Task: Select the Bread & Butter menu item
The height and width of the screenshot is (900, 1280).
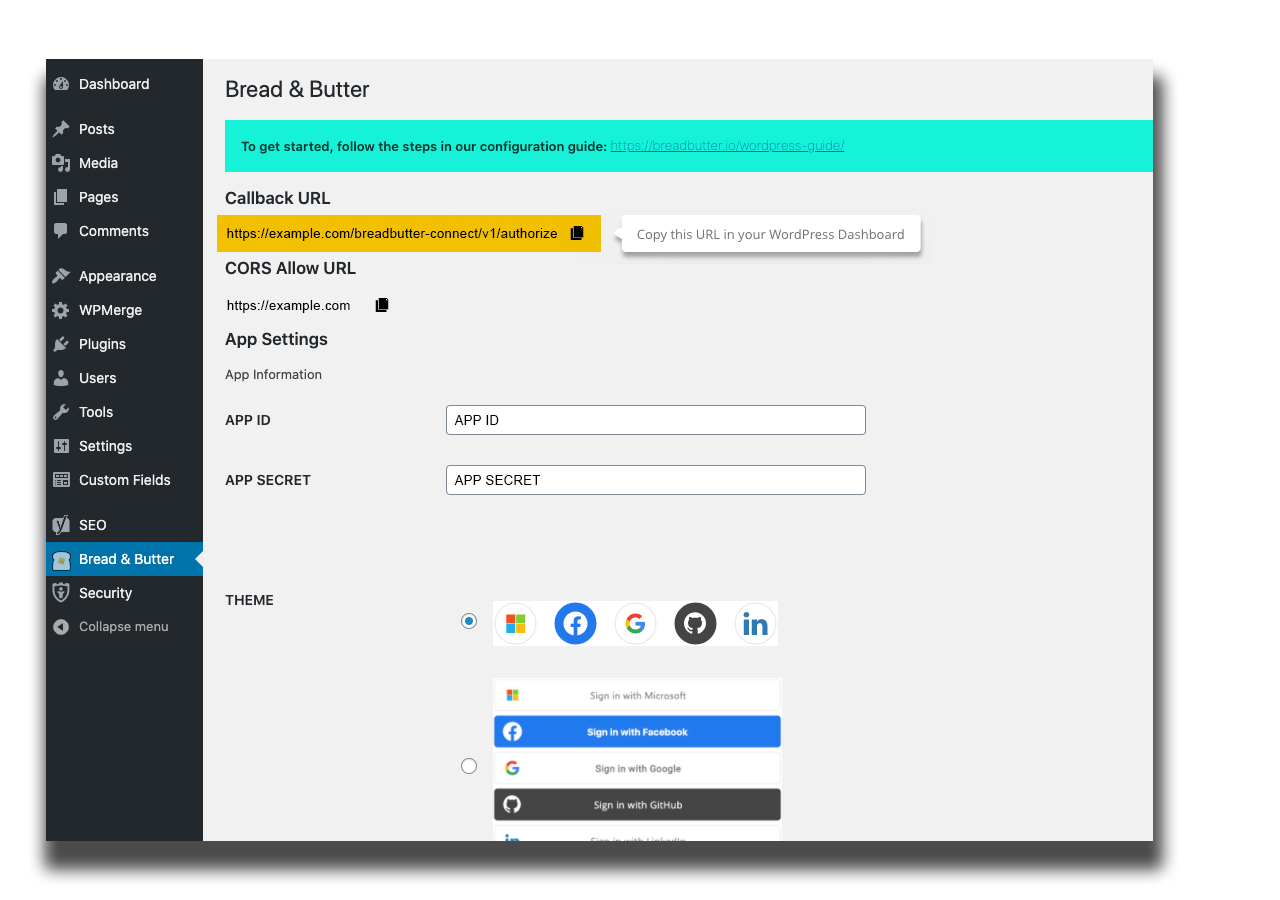Action: (x=124, y=559)
